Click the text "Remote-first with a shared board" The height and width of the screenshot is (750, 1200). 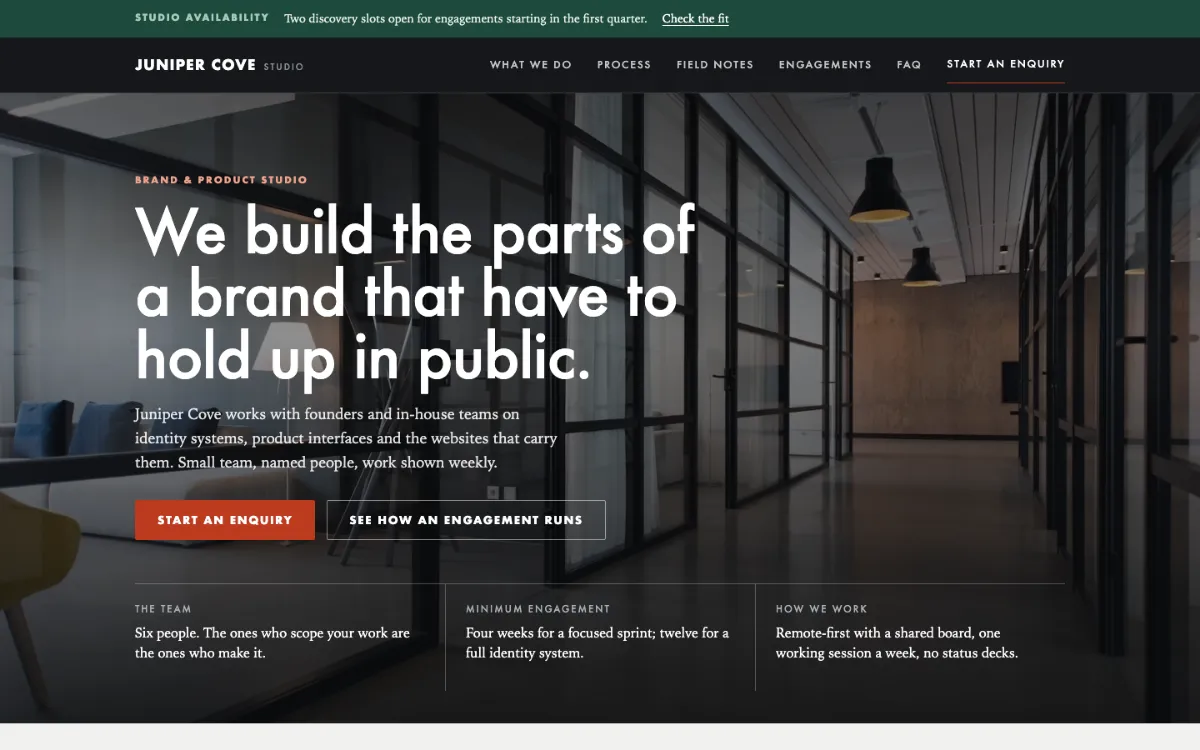(897, 643)
